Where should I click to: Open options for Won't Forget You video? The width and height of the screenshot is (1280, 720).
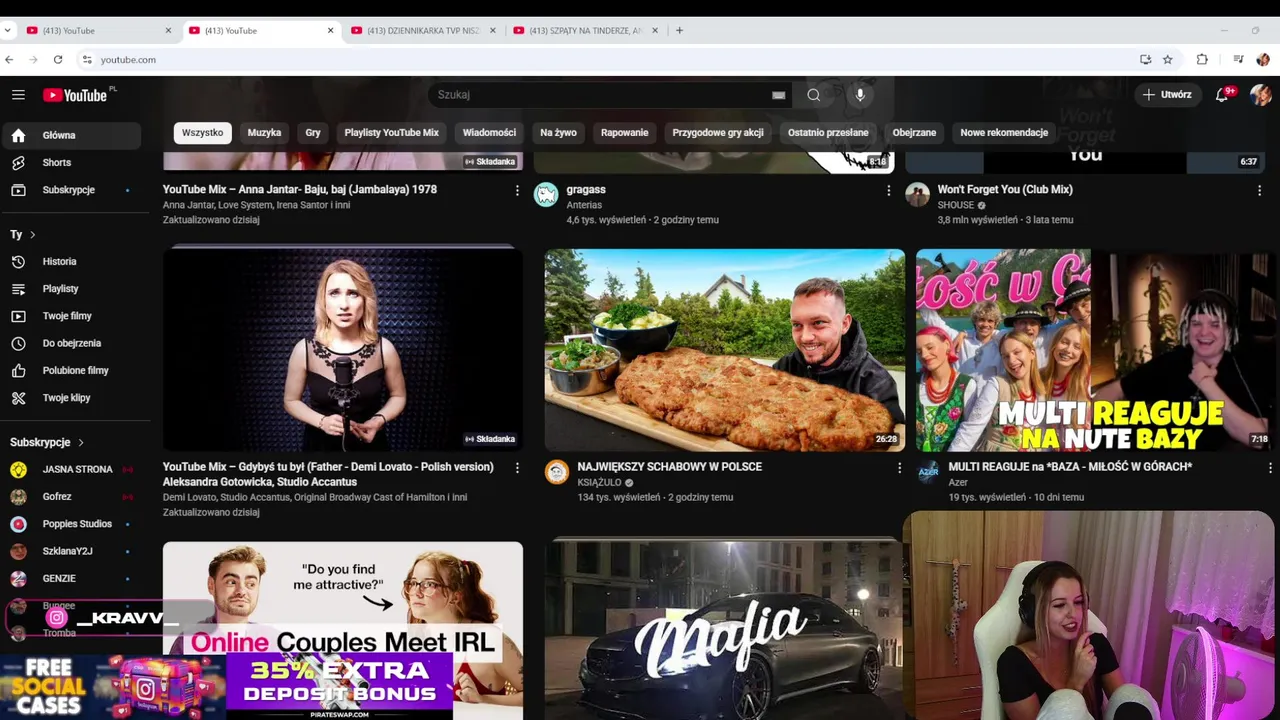pyautogui.click(x=1259, y=190)
